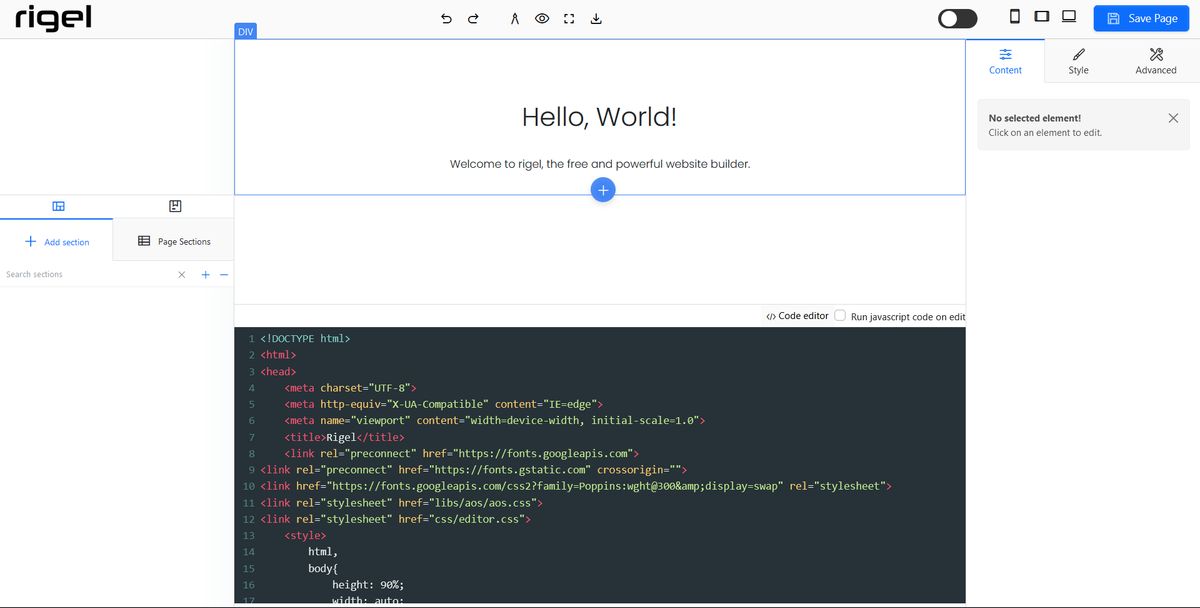Click the redo arrow icon
This screenshot has width=1200, height=608.
(x=473, y=18)
